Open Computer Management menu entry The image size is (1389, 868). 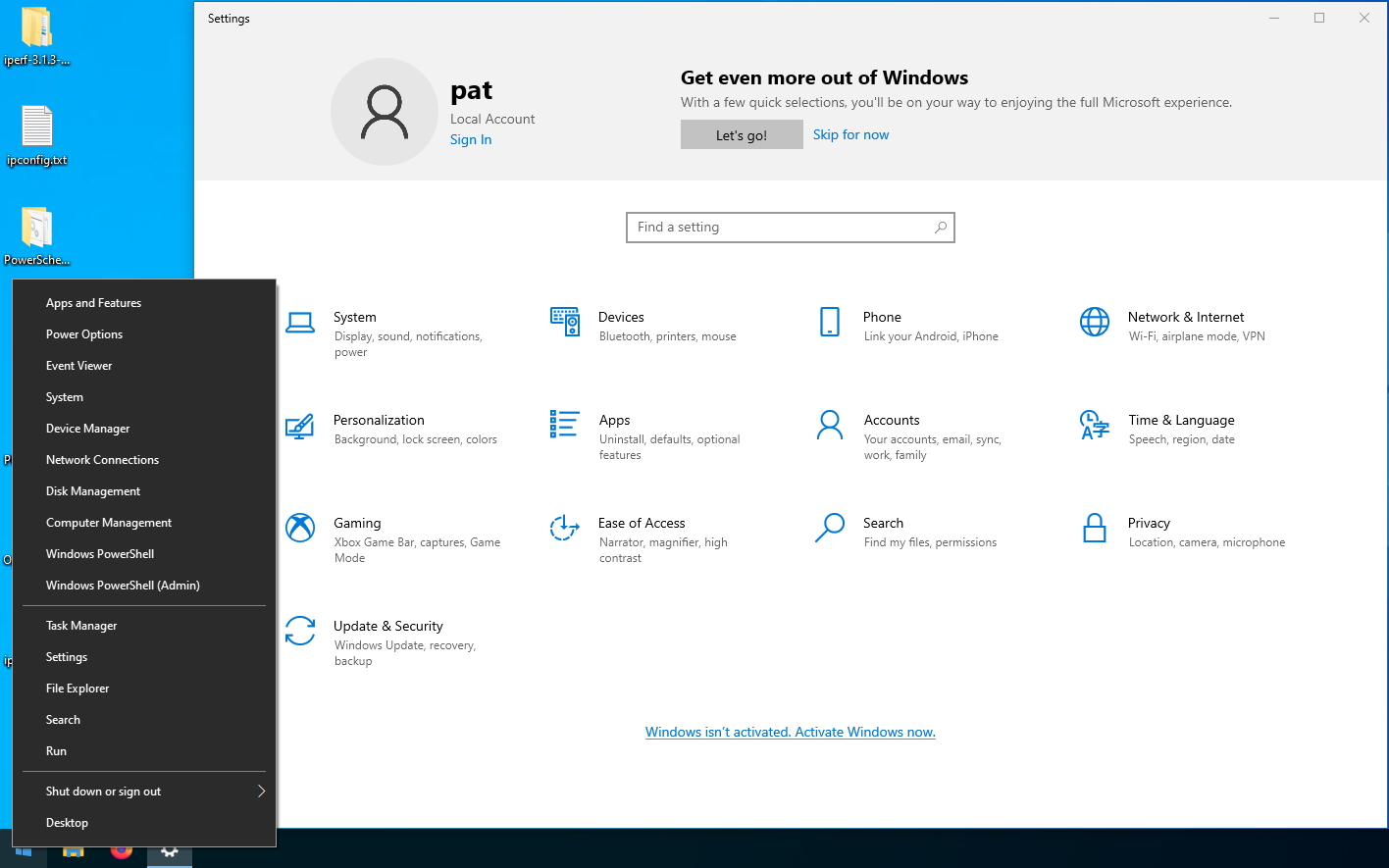coord(144,523)
